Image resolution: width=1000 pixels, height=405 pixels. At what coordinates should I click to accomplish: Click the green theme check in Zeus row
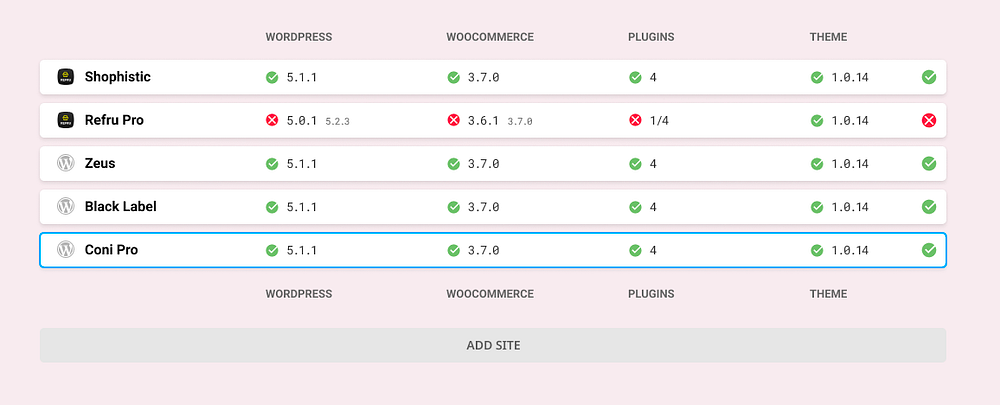[x=817, y=164]
